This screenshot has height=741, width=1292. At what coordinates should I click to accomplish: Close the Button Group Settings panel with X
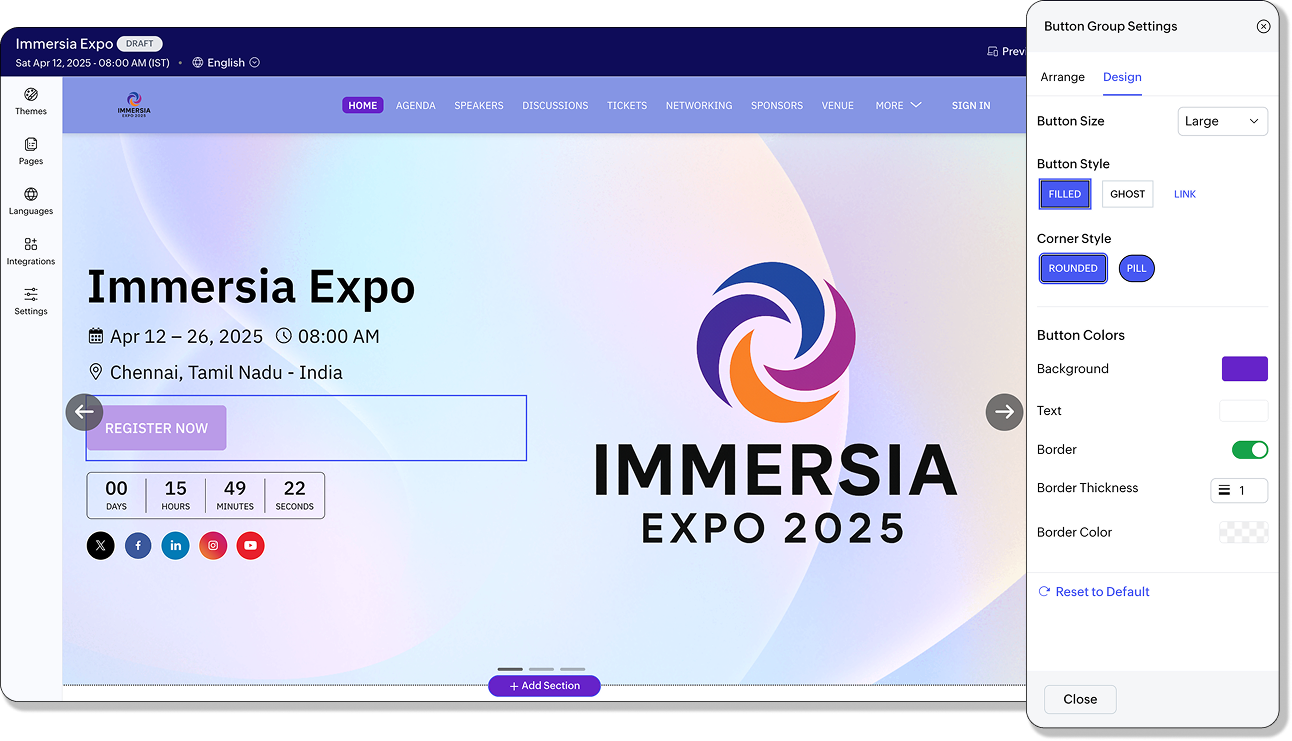point(1263,27)
